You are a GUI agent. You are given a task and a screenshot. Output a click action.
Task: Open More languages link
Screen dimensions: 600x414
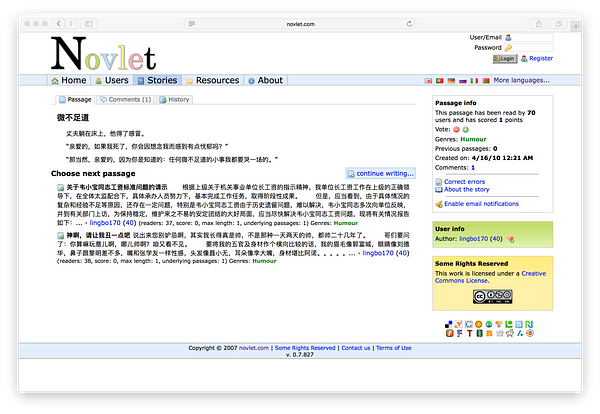pos(521,80)
